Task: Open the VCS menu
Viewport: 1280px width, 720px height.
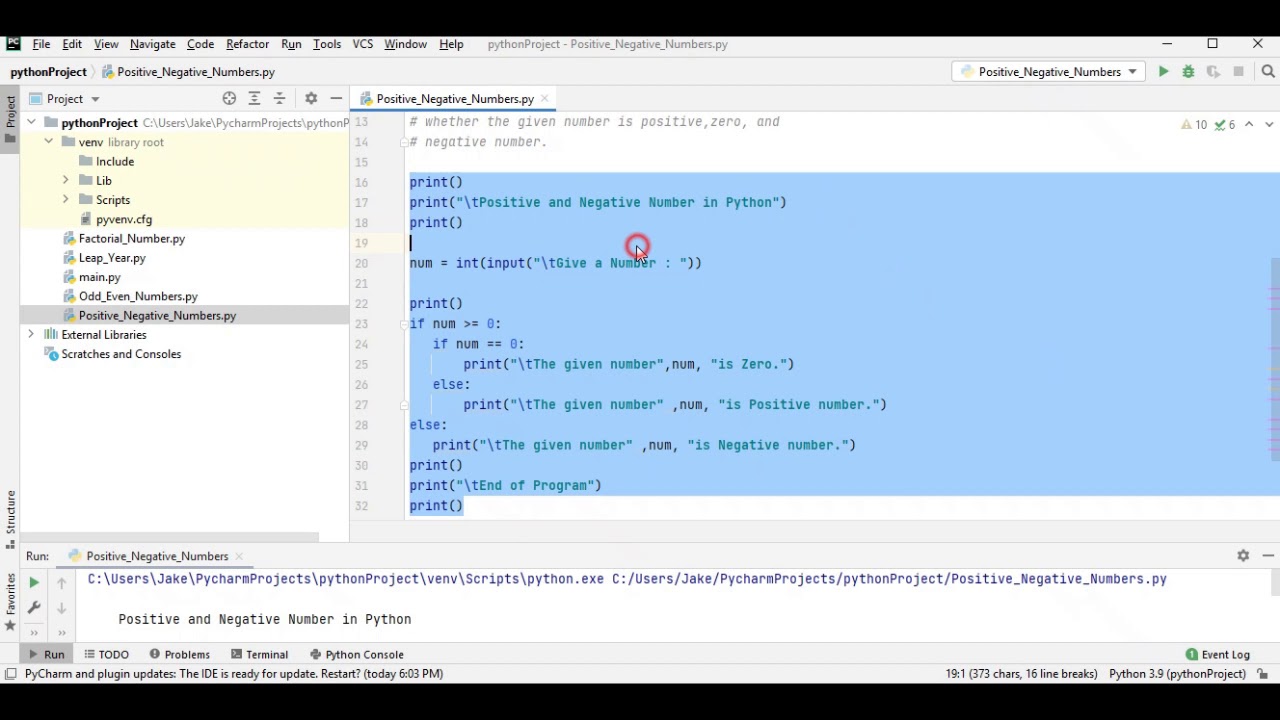Action: 362,44
